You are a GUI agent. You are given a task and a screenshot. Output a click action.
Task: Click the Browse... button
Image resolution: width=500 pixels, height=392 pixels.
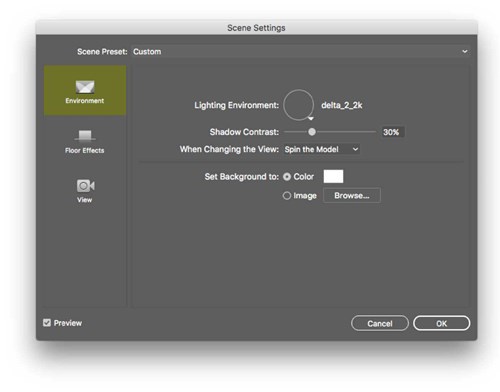[x=352, y=196]
